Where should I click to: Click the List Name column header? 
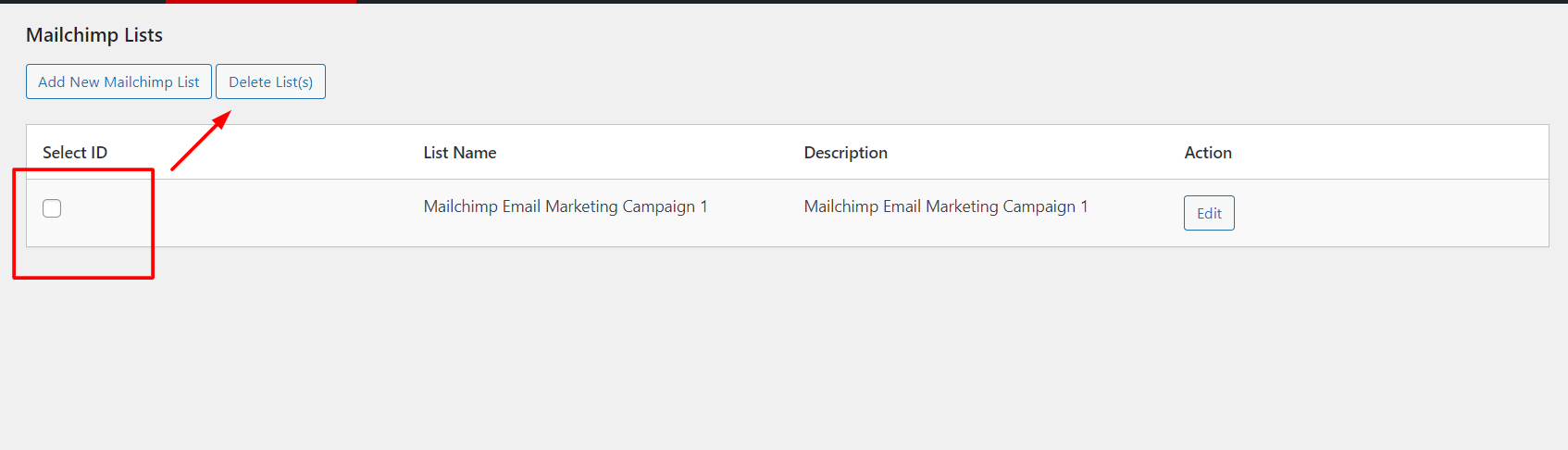pyautogui.click(x=460, y=153)
